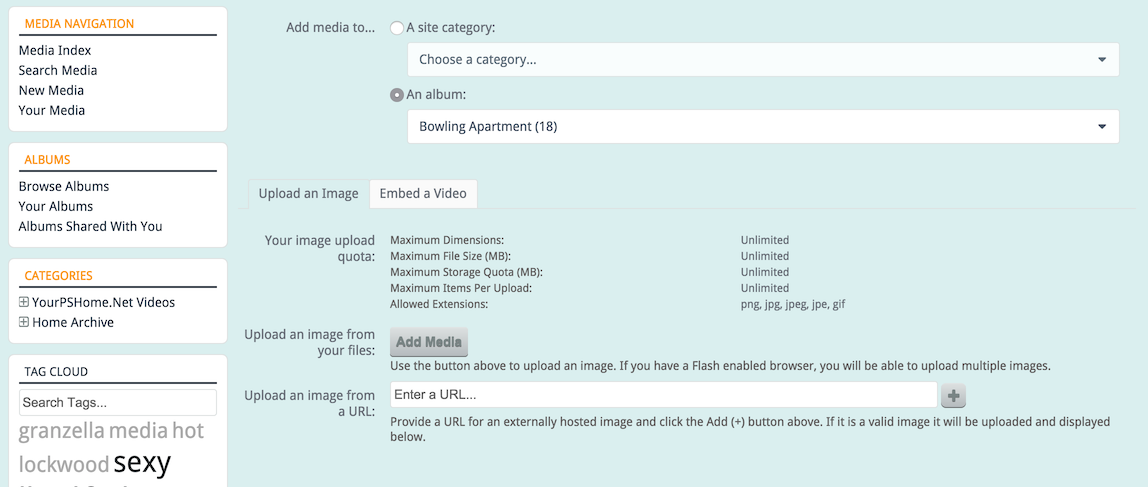Open Browse Albums

[64, 186]
